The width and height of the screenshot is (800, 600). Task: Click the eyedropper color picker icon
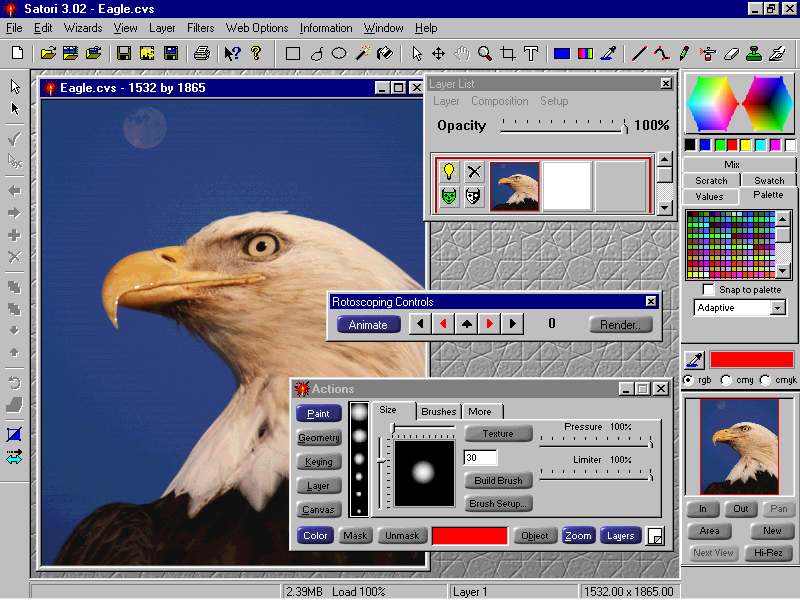tap(693, 360)
